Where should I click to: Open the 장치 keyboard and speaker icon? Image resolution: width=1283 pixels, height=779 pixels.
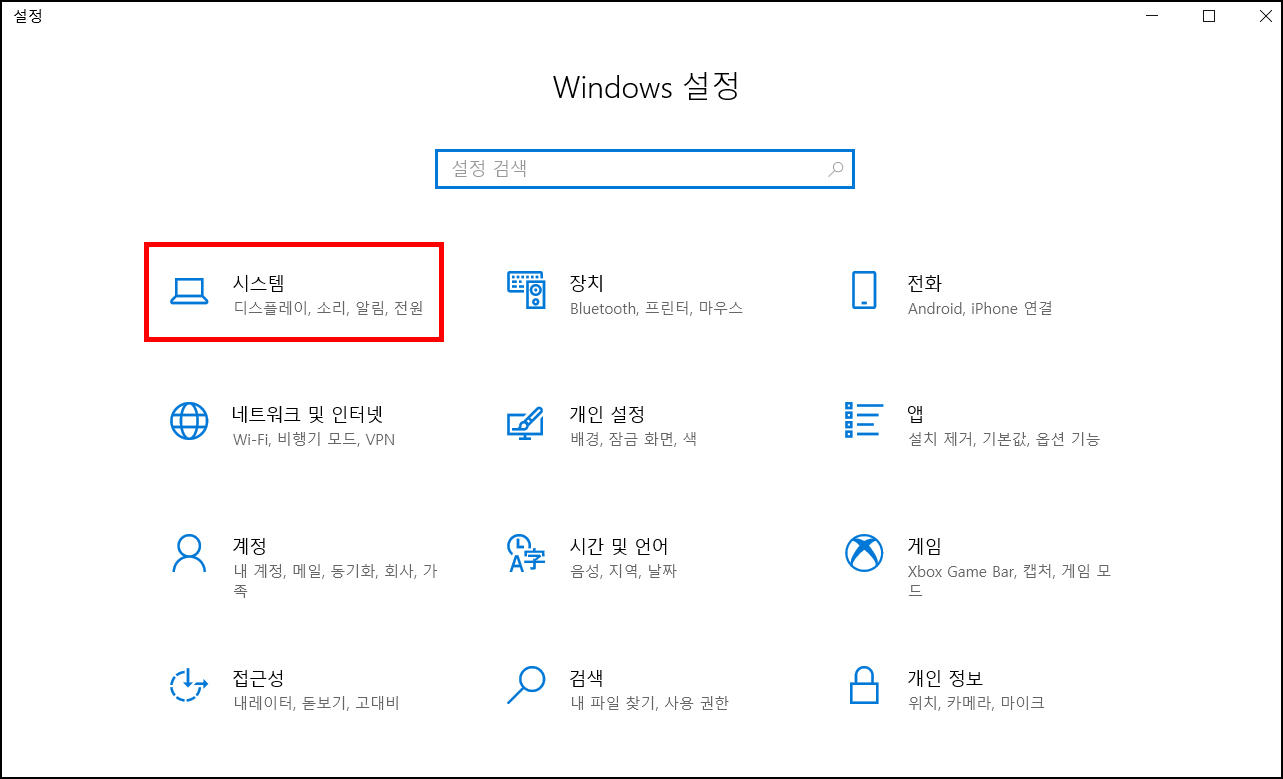[526, 290]
